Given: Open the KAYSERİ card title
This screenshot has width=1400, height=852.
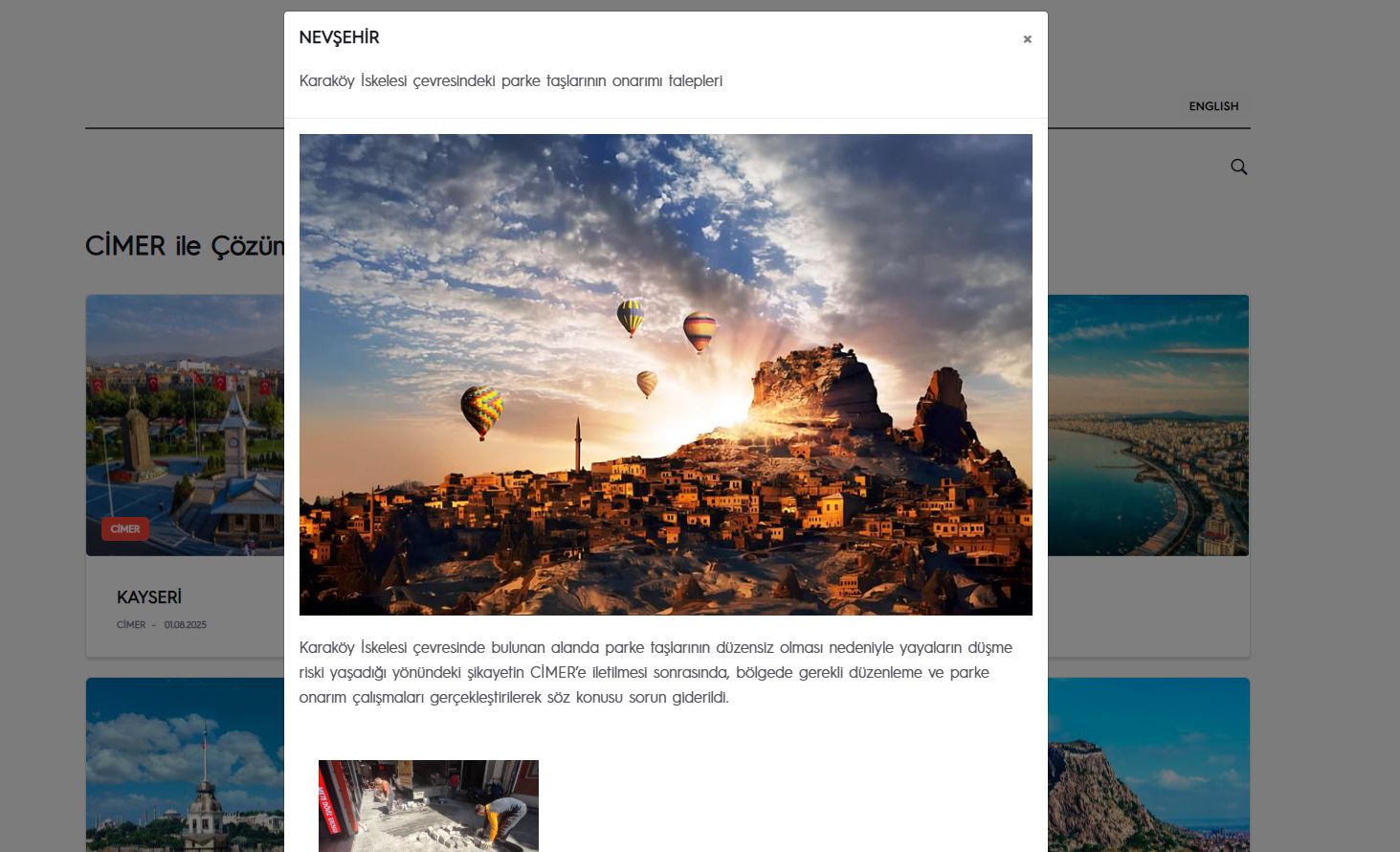Looking at the screenshot, I should (149, 597).
